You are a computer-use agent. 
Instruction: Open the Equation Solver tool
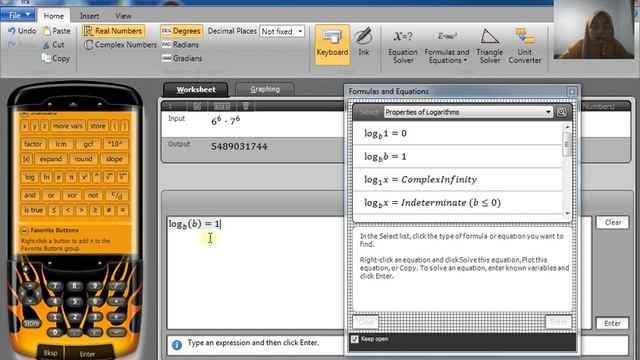(x=402, y=46)
